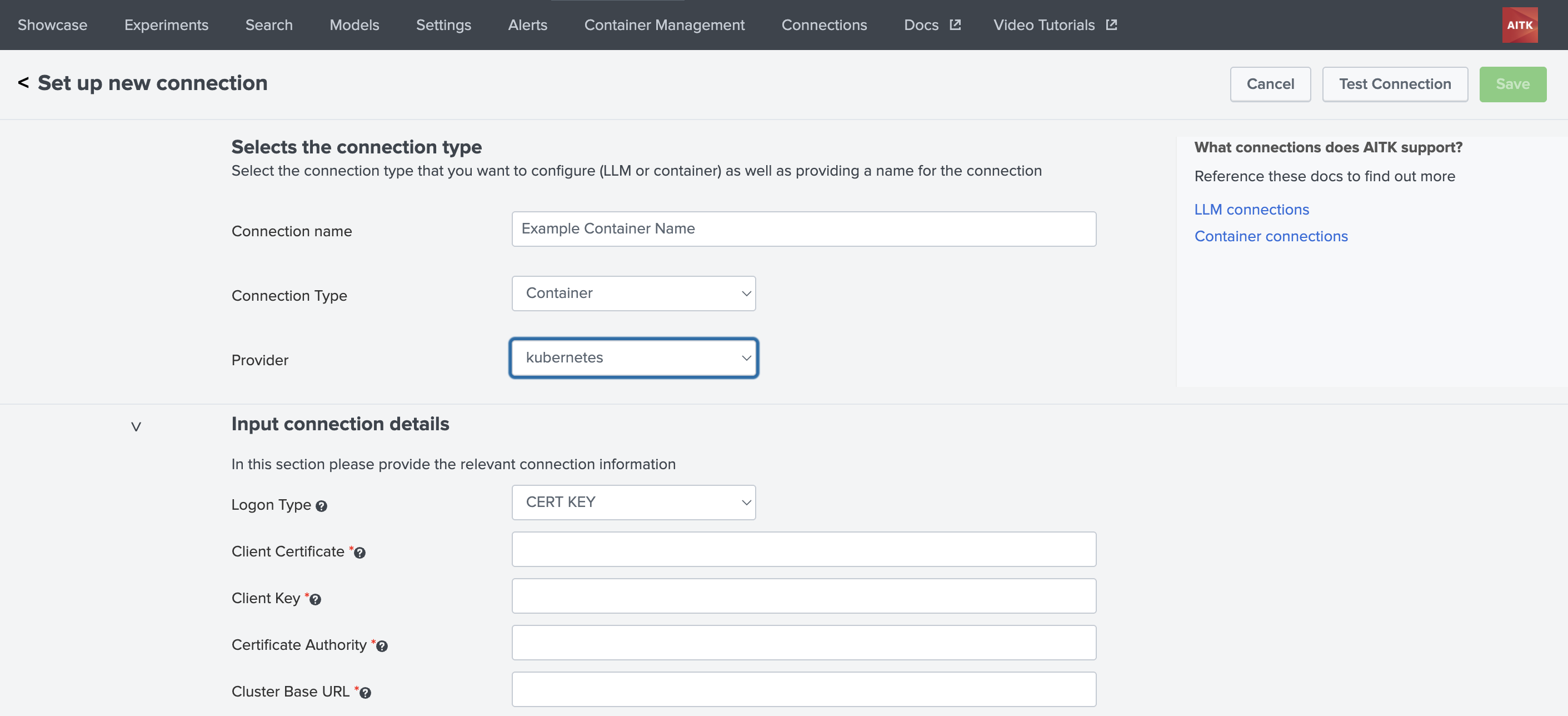Open the Showcase menu item
This screenshot has width=1568, height=716.
(x=52, y=25)
